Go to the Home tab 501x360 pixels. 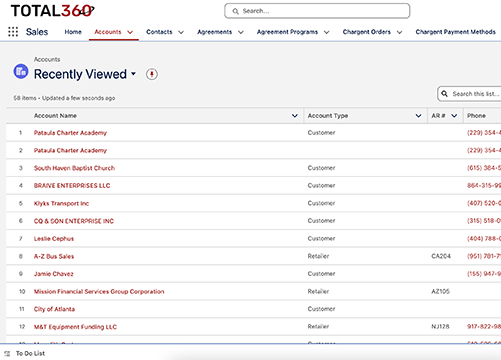73,32
